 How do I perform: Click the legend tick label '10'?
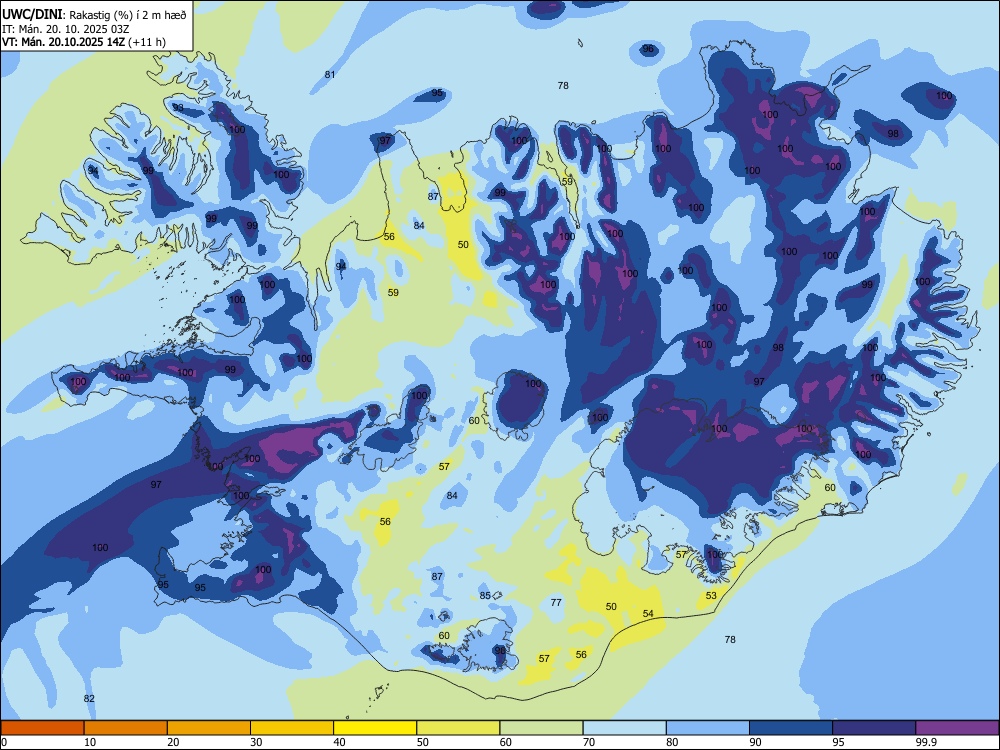[90, 742]
